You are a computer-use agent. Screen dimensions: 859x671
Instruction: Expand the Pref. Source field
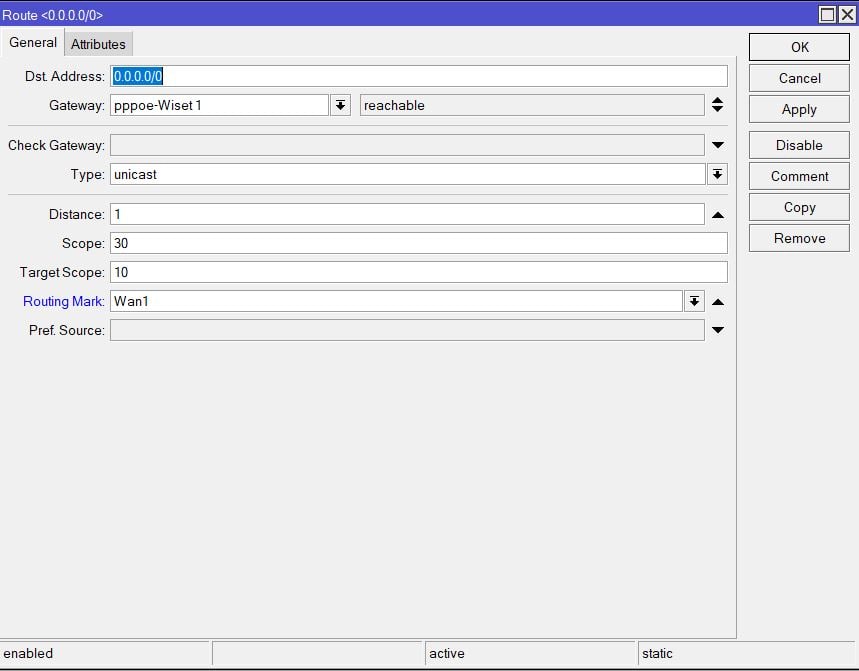click(x=718, y=330)
